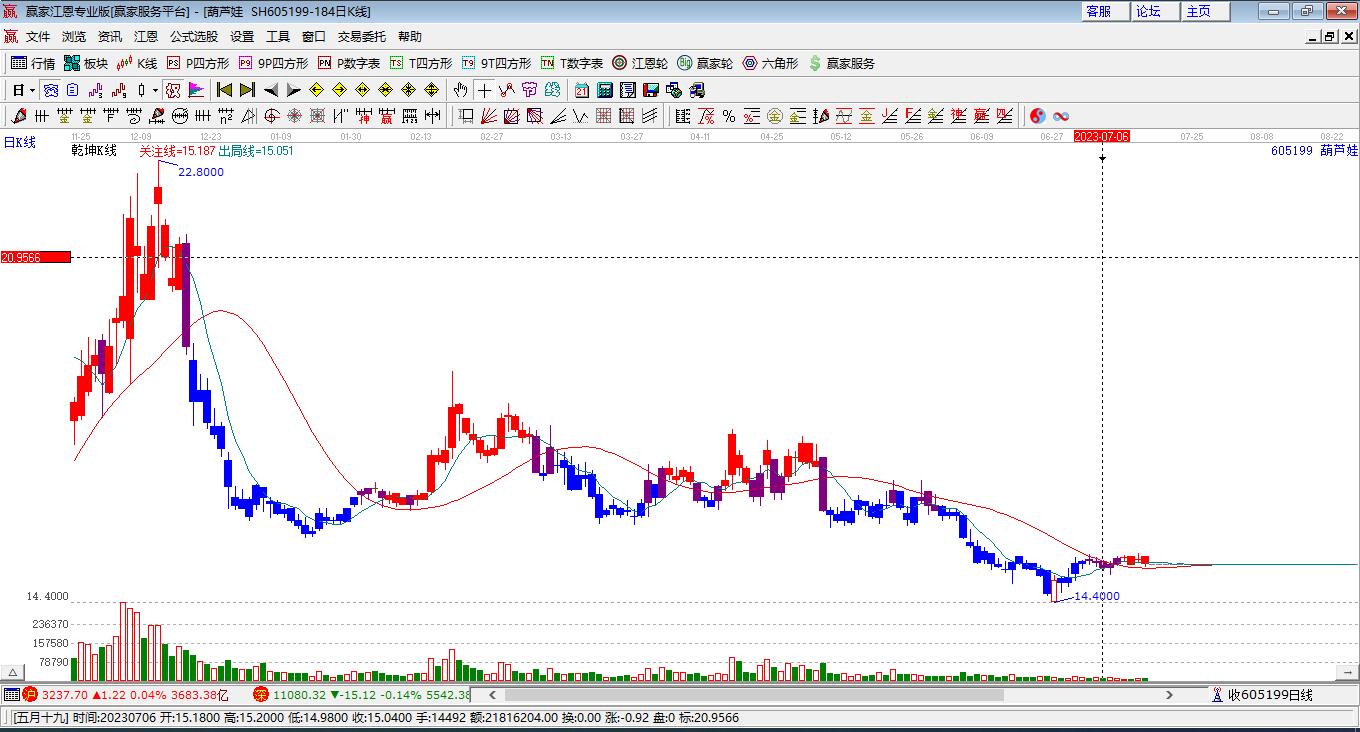Launch the 赢家轮 wheel tool
The height and width of the screenshot is (732, 1360).
pos(705,63)
